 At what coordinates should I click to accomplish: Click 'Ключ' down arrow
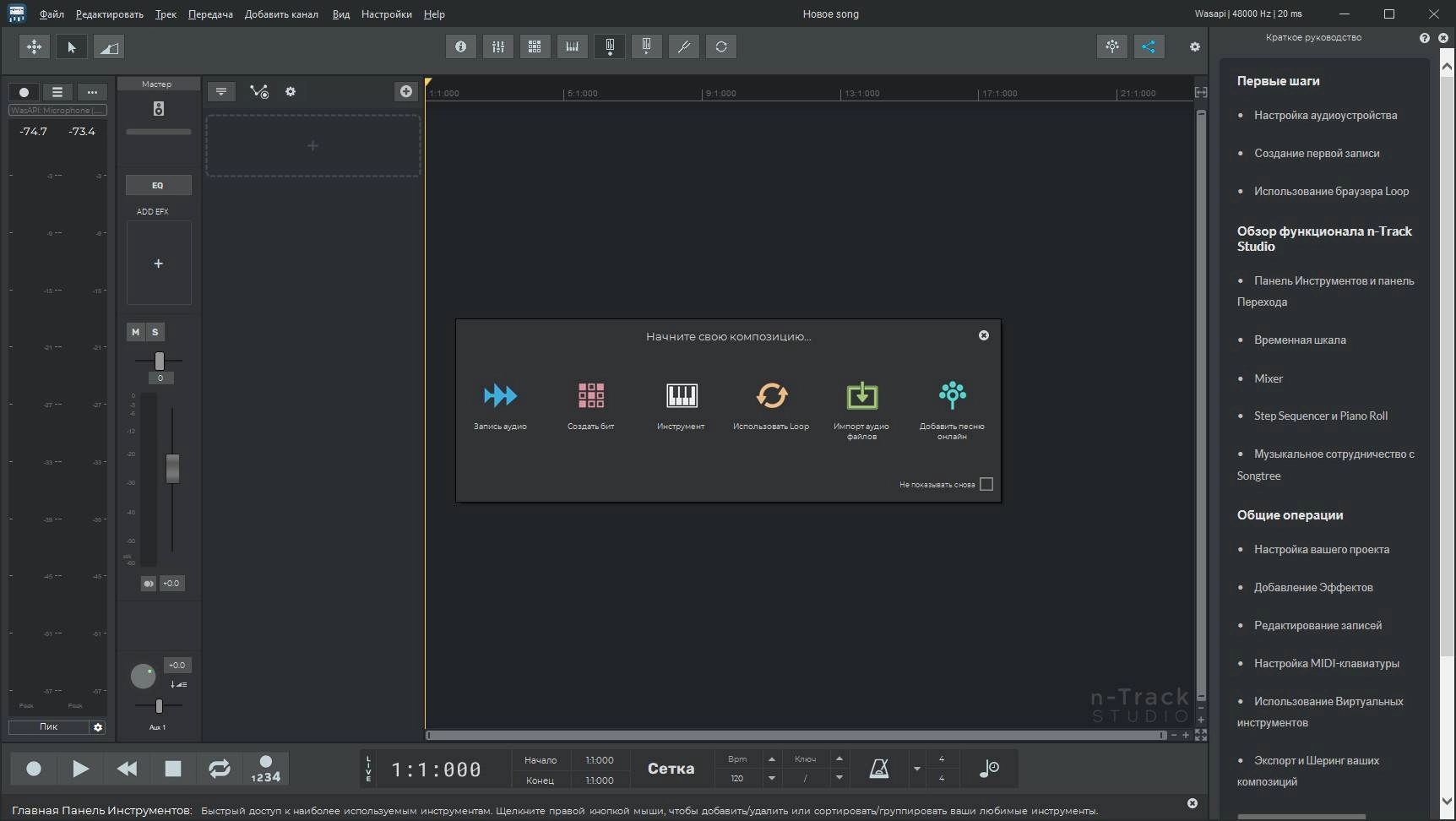839,778
